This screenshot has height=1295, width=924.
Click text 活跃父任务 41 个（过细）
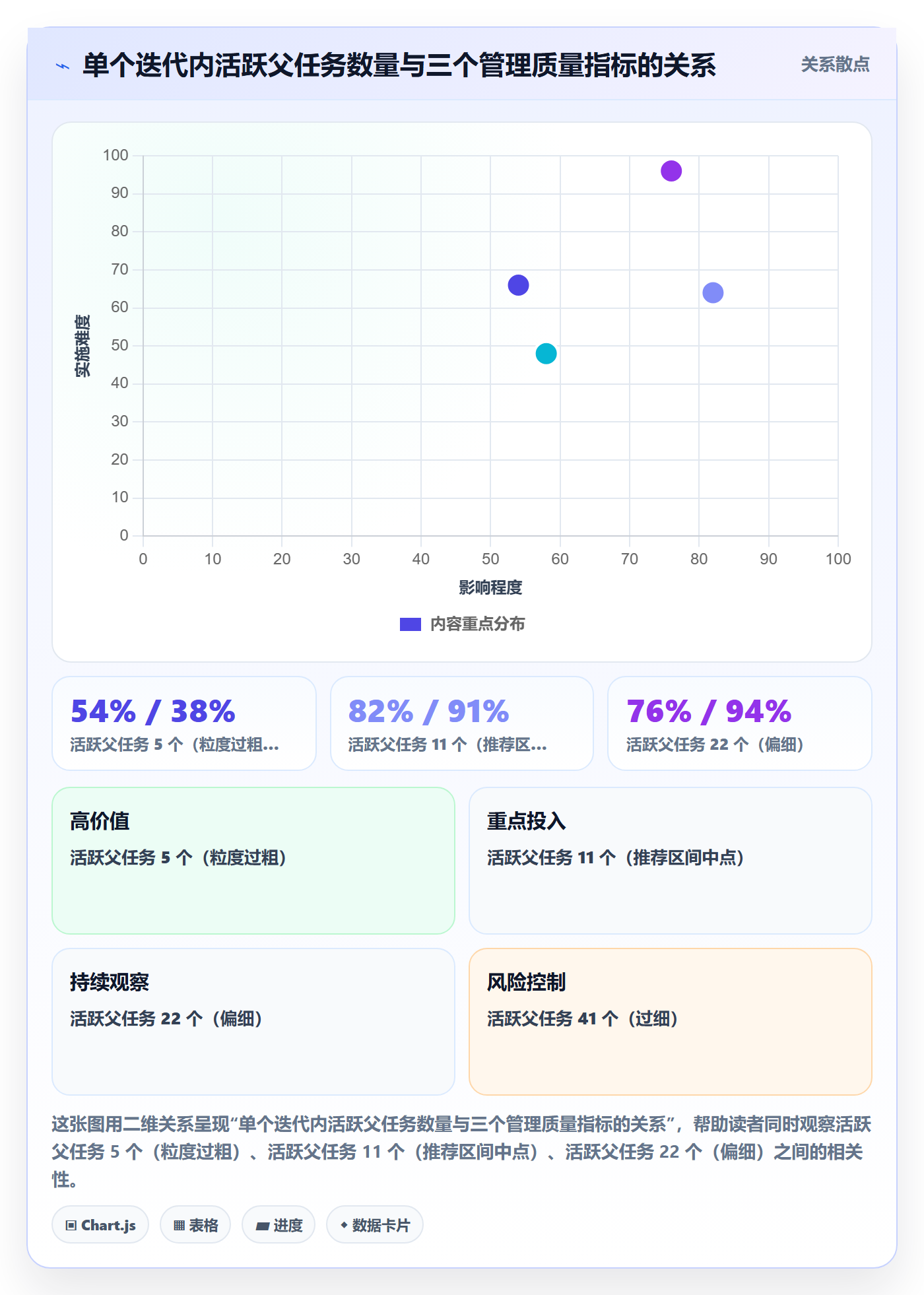[x=582, y=1018]
